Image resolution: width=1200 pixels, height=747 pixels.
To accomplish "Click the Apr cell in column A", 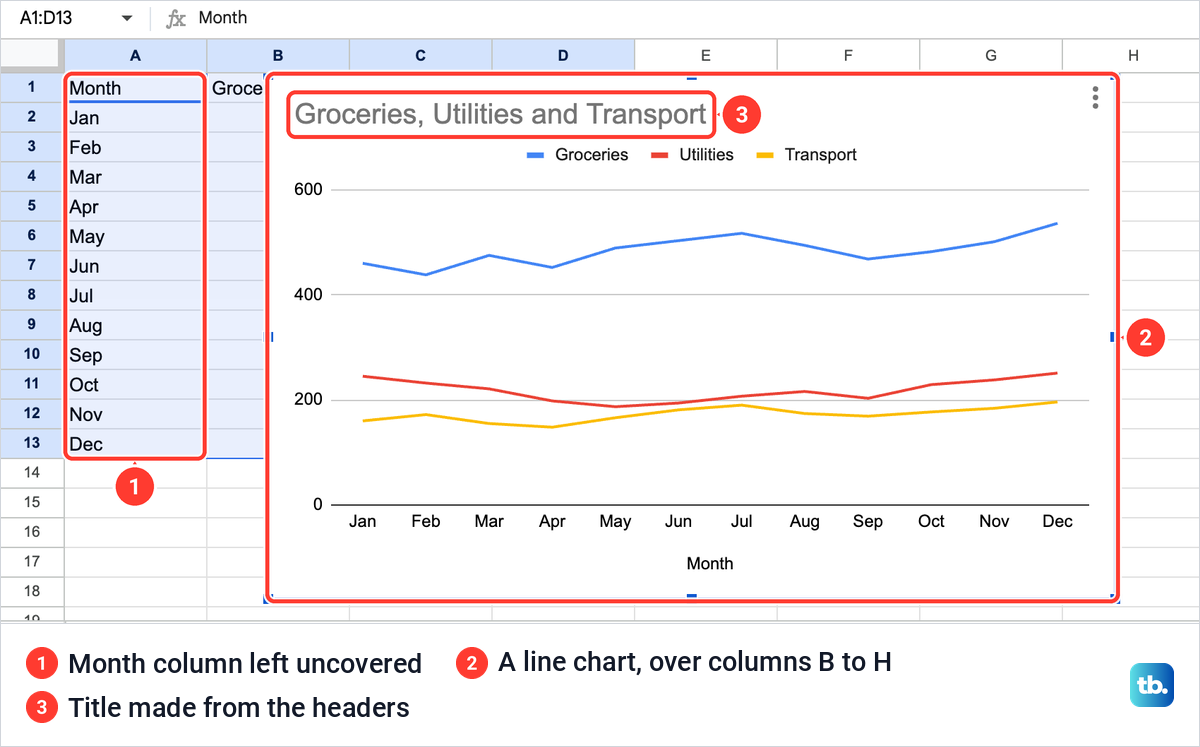I will (135, 207).
